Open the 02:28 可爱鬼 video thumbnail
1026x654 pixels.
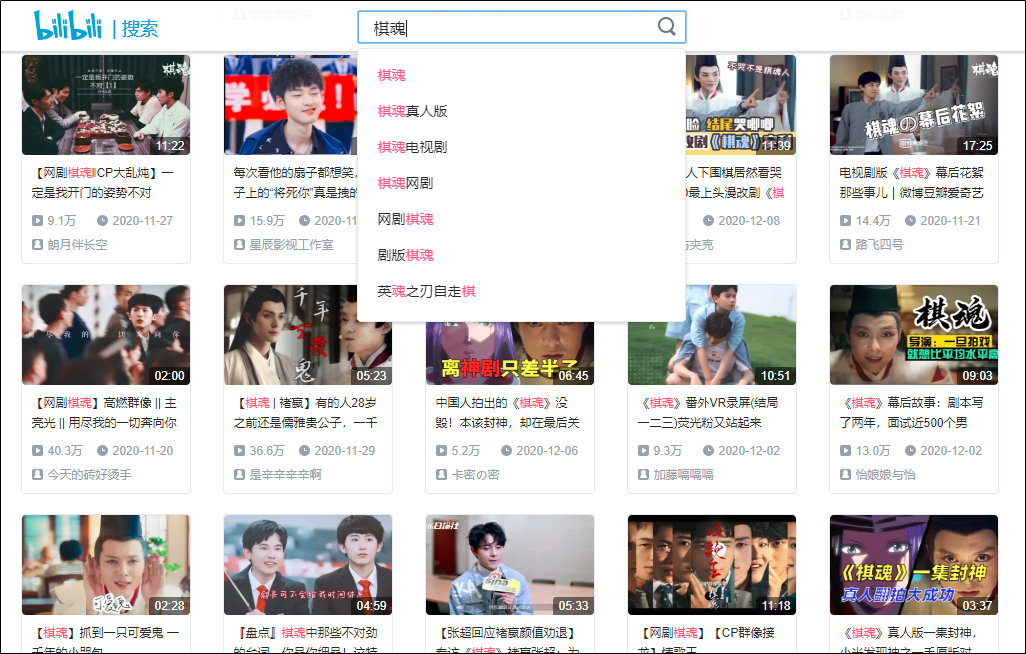(x=106, y=564)
